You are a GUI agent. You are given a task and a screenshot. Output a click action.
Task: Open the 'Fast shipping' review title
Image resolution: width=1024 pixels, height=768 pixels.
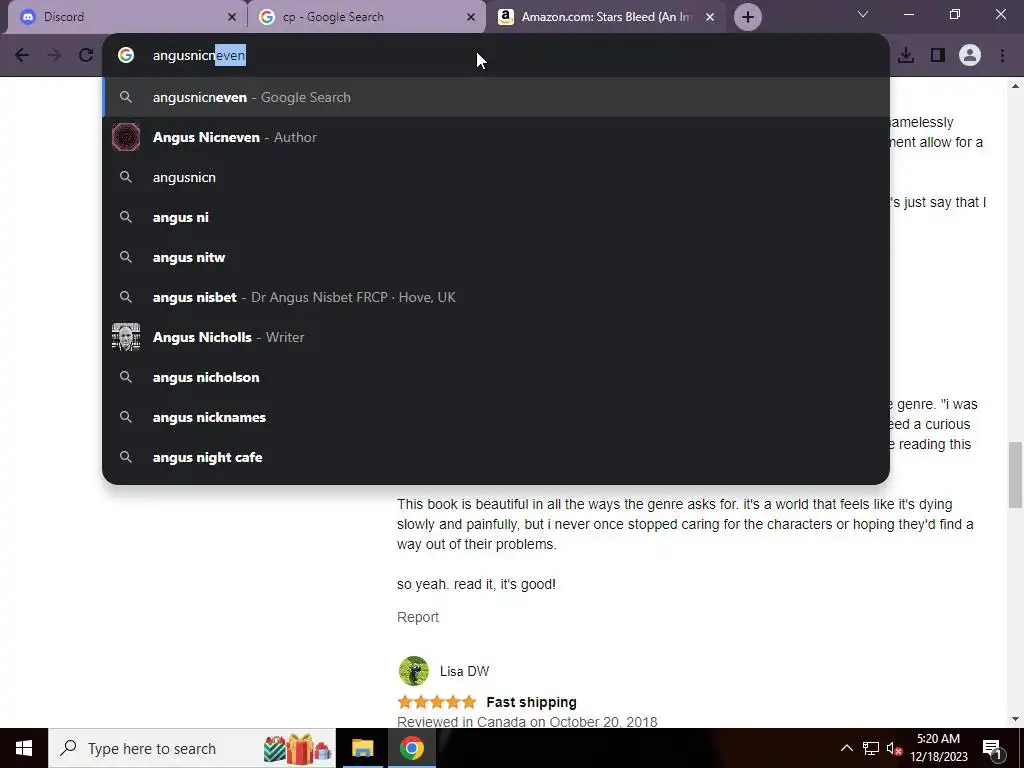pos(532,702)
